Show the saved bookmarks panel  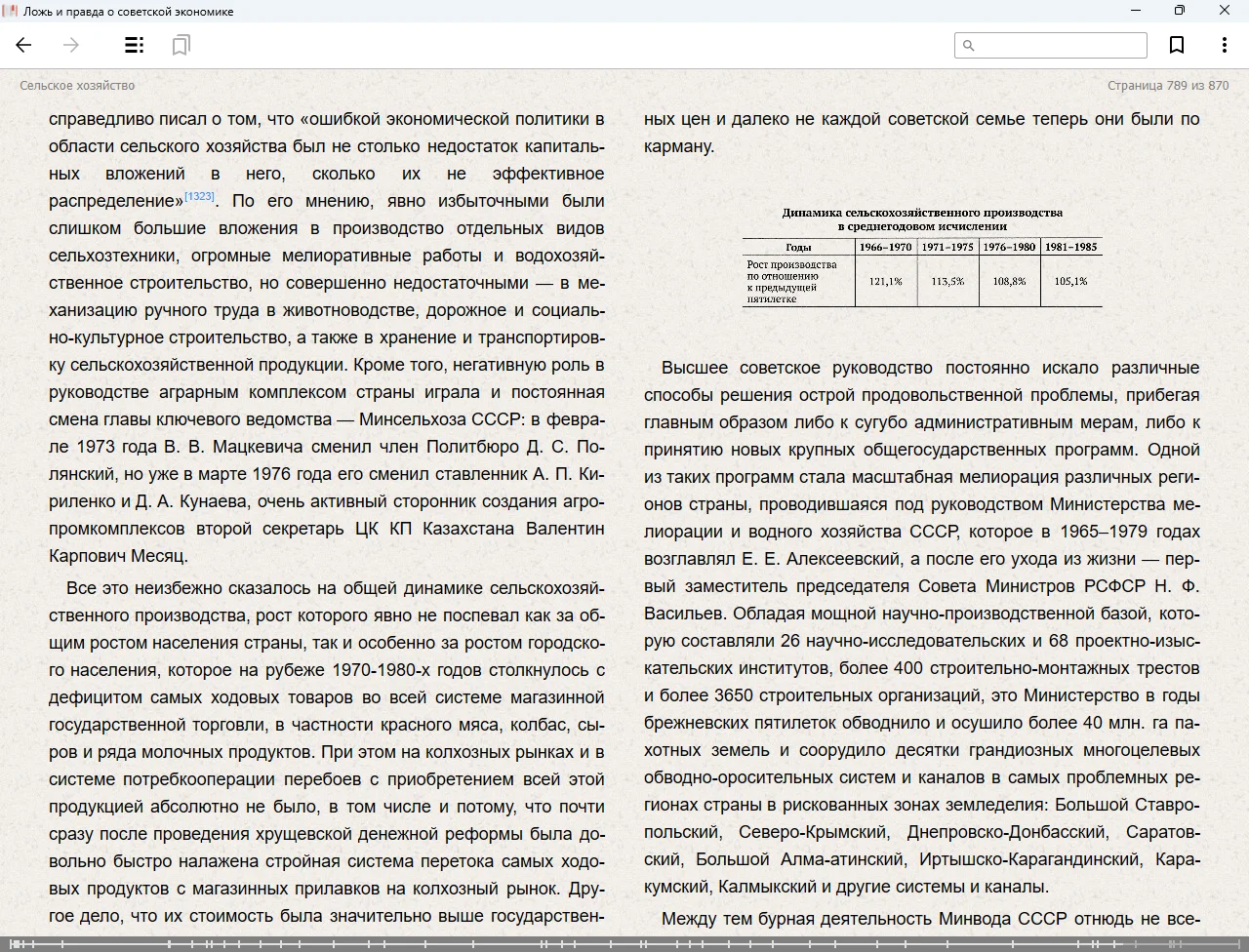pyautogui.click(x=181, y=45)
